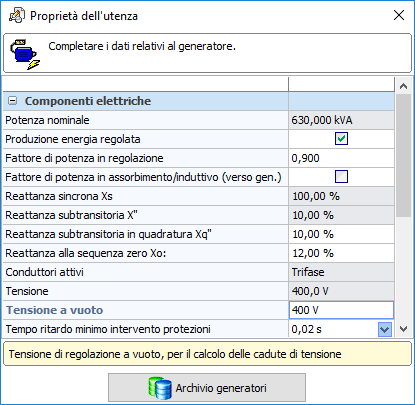The image size is (415, 405).
Task: Open Tempo ritardo minimo intervento protezioni dropdown
Action: pyautogui.click(x=385, y=329)
